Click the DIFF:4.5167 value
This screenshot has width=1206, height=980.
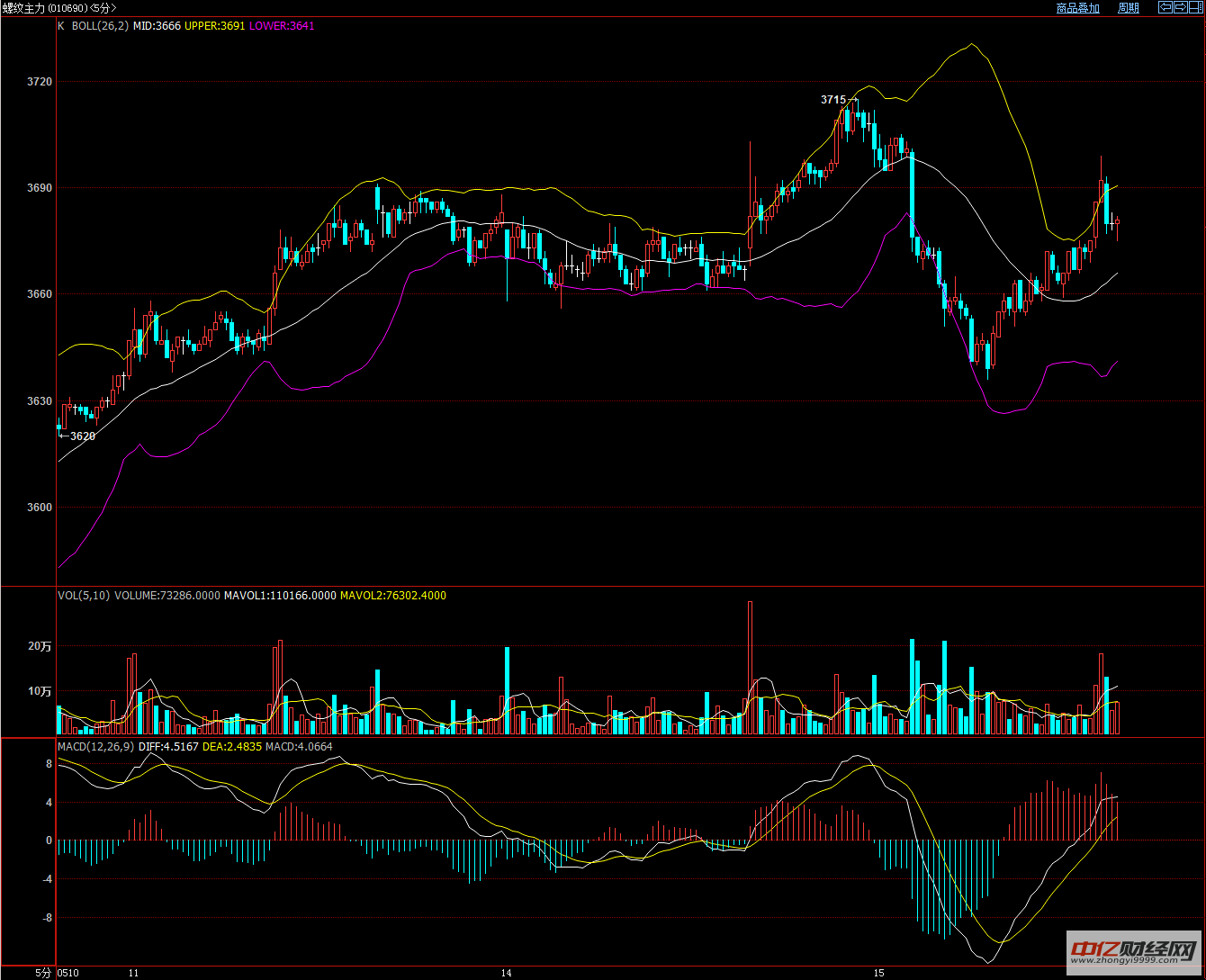pos(168,747)
